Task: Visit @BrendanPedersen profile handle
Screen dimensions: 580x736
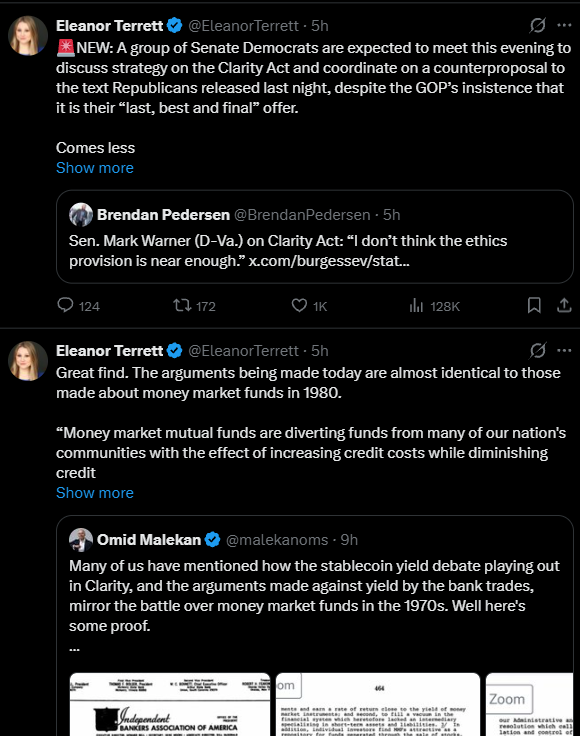Action: click(x=302, y=215)
